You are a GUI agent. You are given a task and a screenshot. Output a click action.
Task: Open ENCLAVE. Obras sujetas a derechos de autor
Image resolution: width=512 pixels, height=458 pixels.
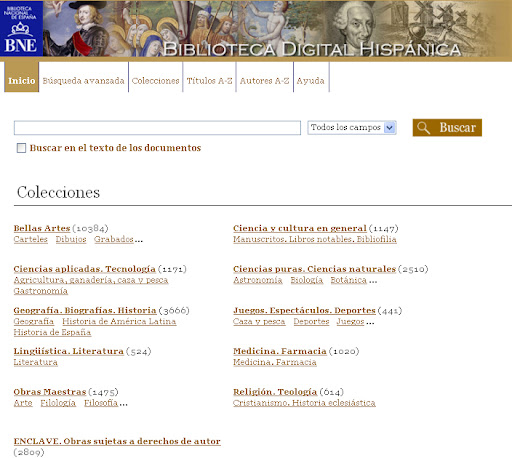[117, 441]
